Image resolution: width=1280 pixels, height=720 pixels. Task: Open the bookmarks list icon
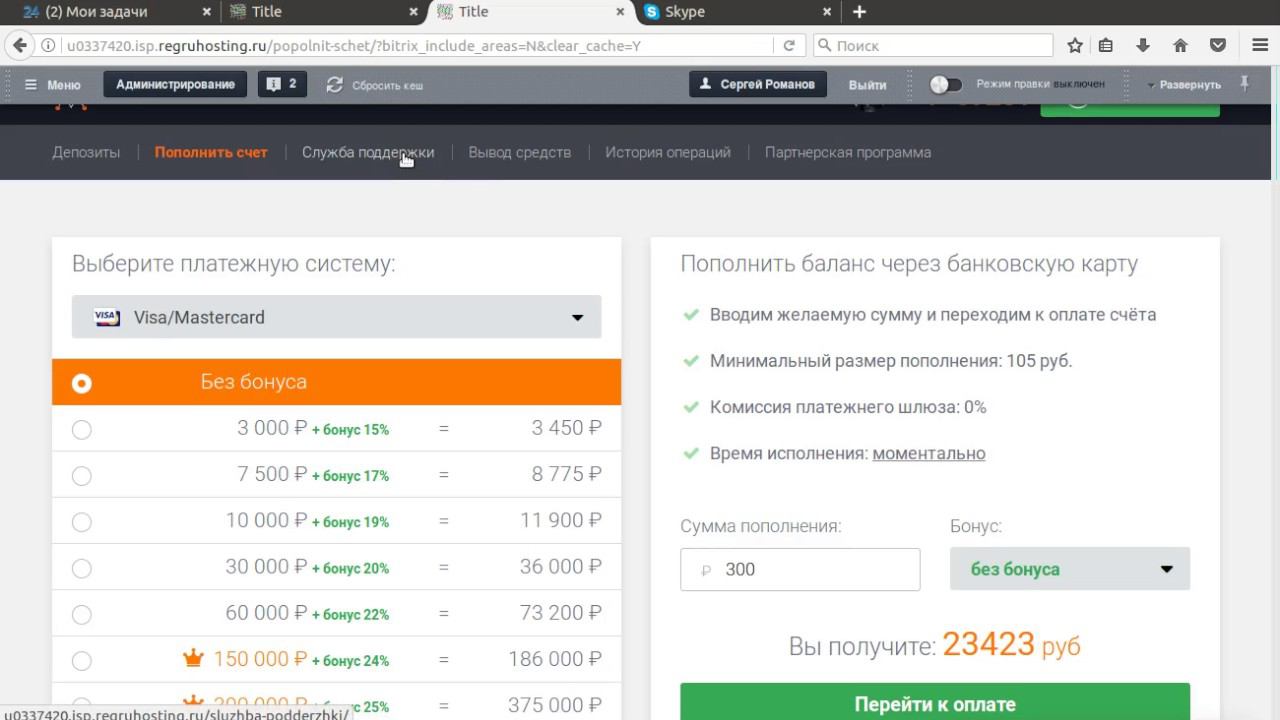point(1106,45)
